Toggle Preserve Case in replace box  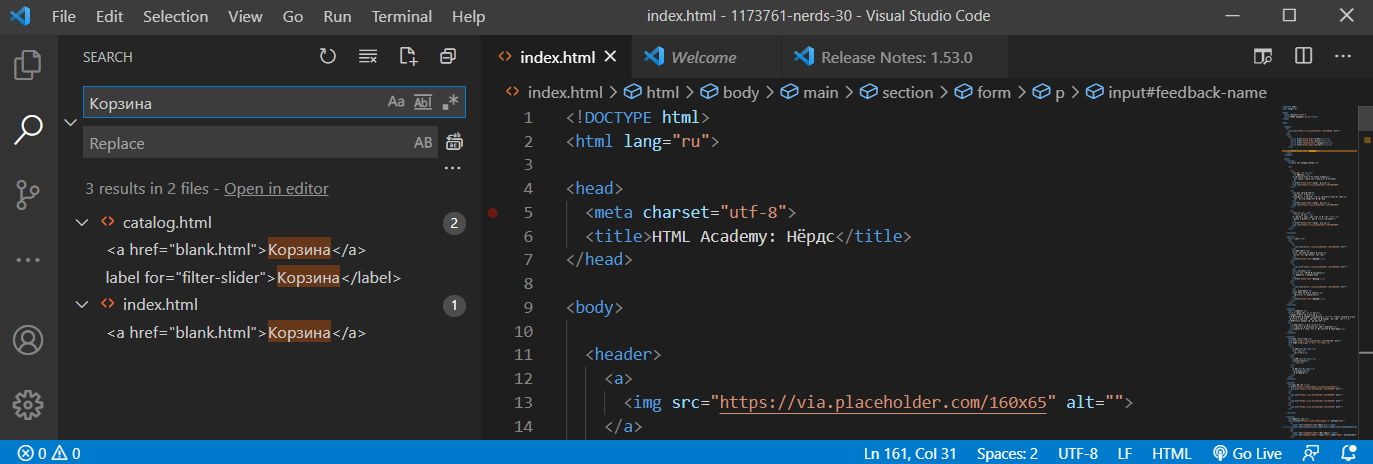pyautogui.click(x=423, y=143)
